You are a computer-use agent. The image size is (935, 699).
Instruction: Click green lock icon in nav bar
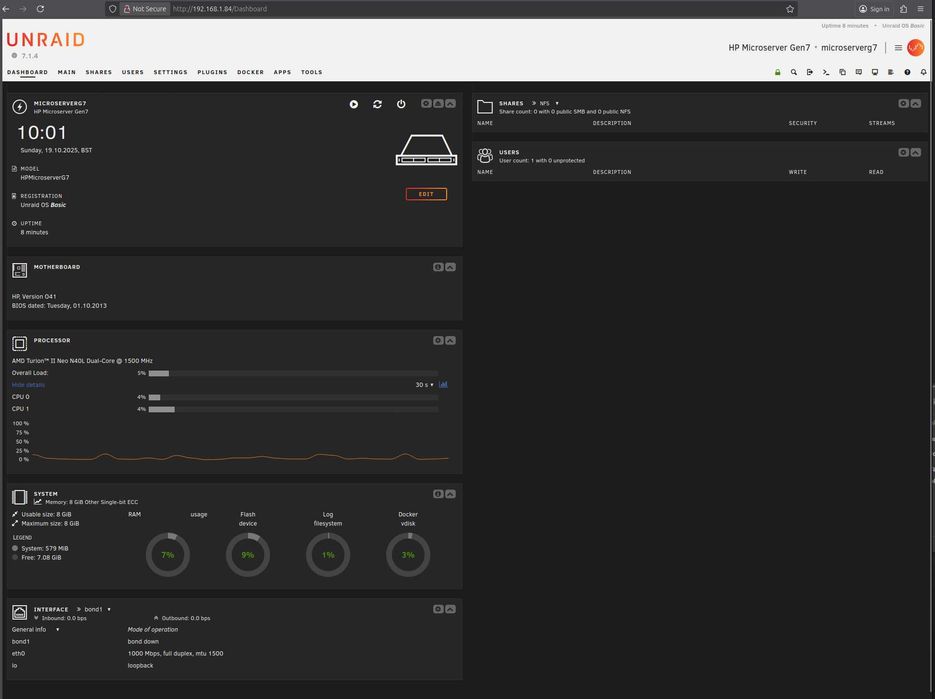coord(778,72)
